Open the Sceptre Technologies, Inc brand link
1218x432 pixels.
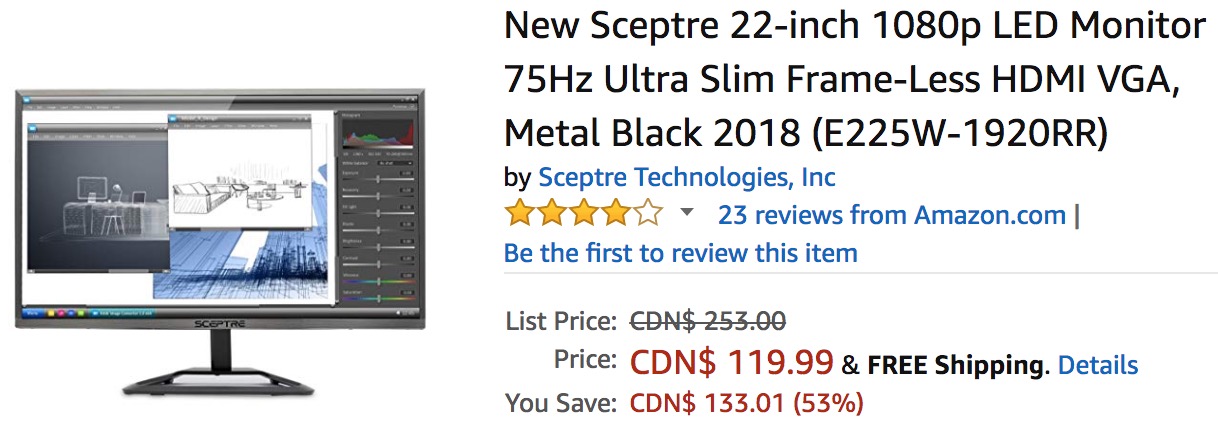pyautogui.click(x=686, y=178)
